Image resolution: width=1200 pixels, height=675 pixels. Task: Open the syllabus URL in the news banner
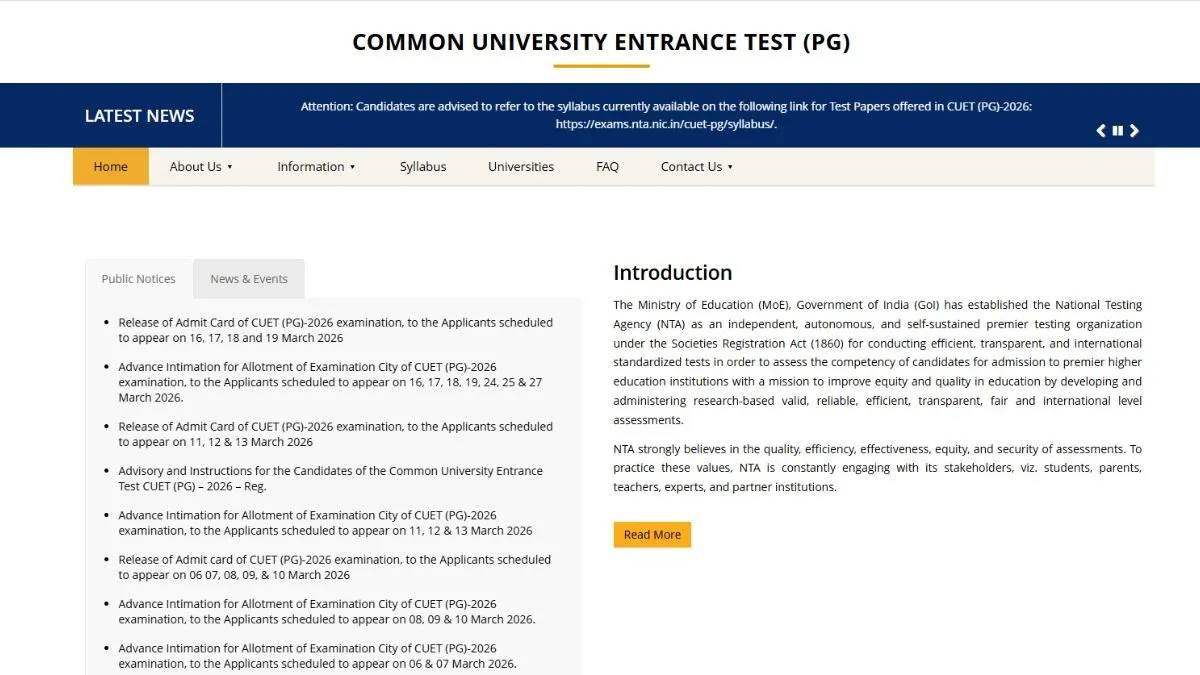(666, 124)
